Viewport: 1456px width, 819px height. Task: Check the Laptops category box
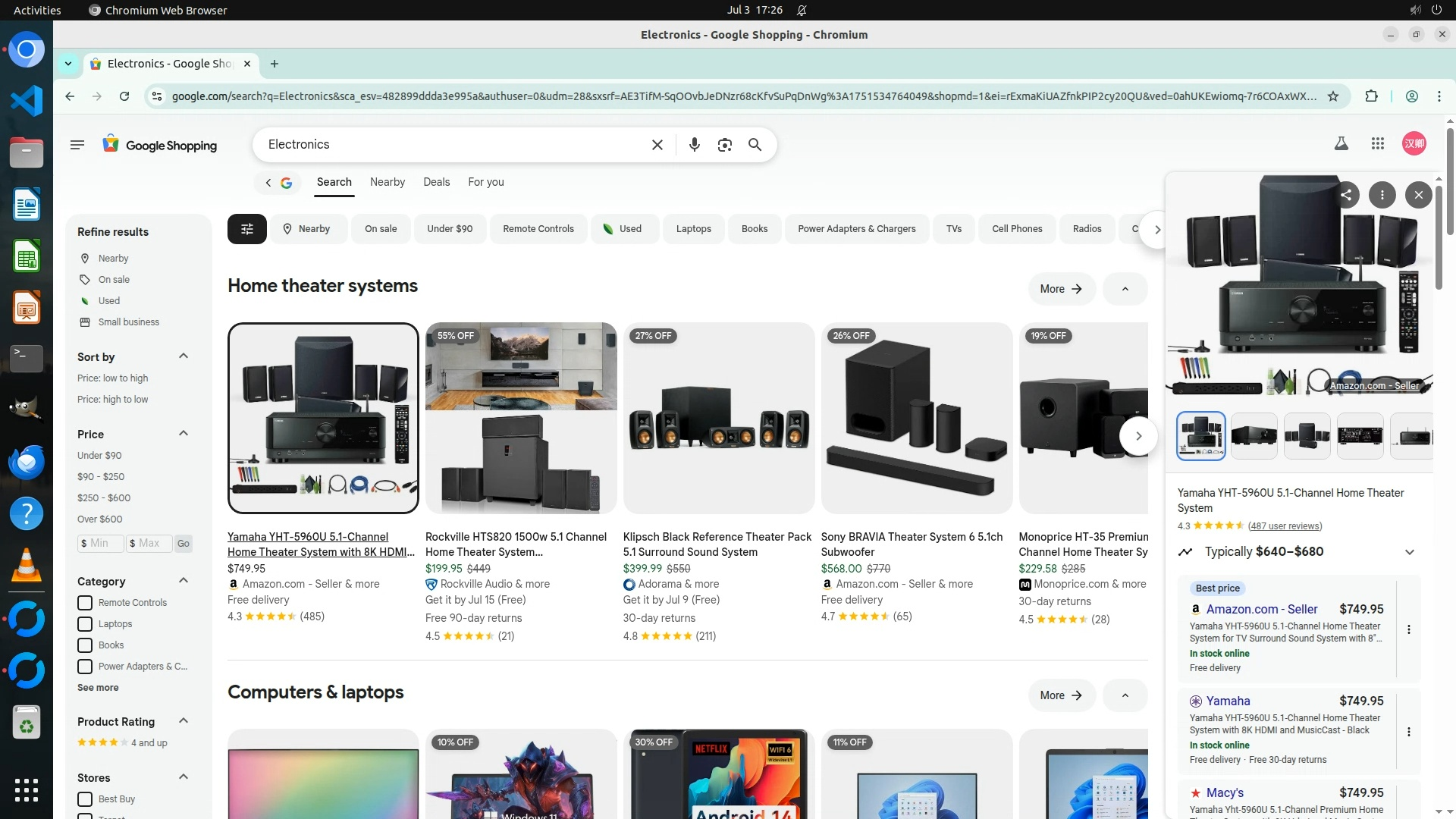coord(85,624)
